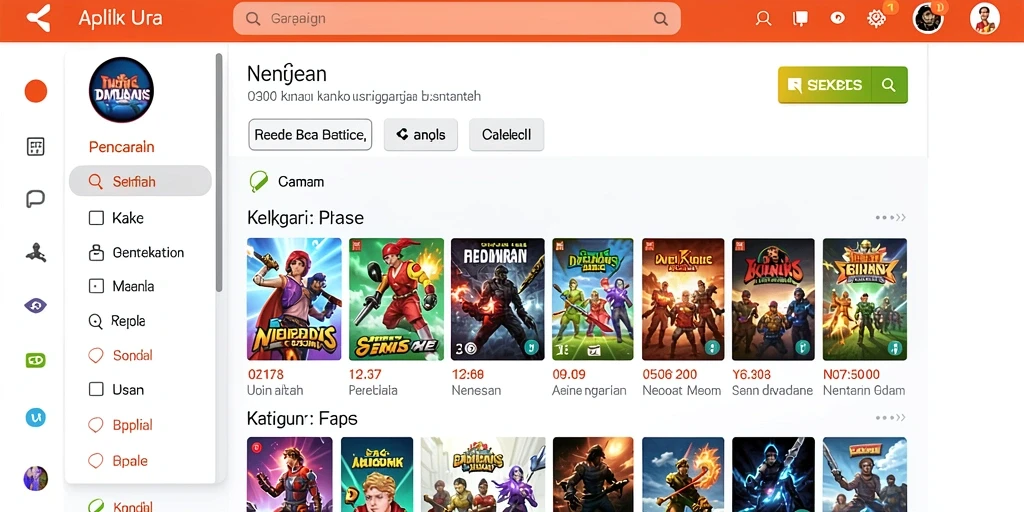Toggle the Maanla checkbox

96,286
